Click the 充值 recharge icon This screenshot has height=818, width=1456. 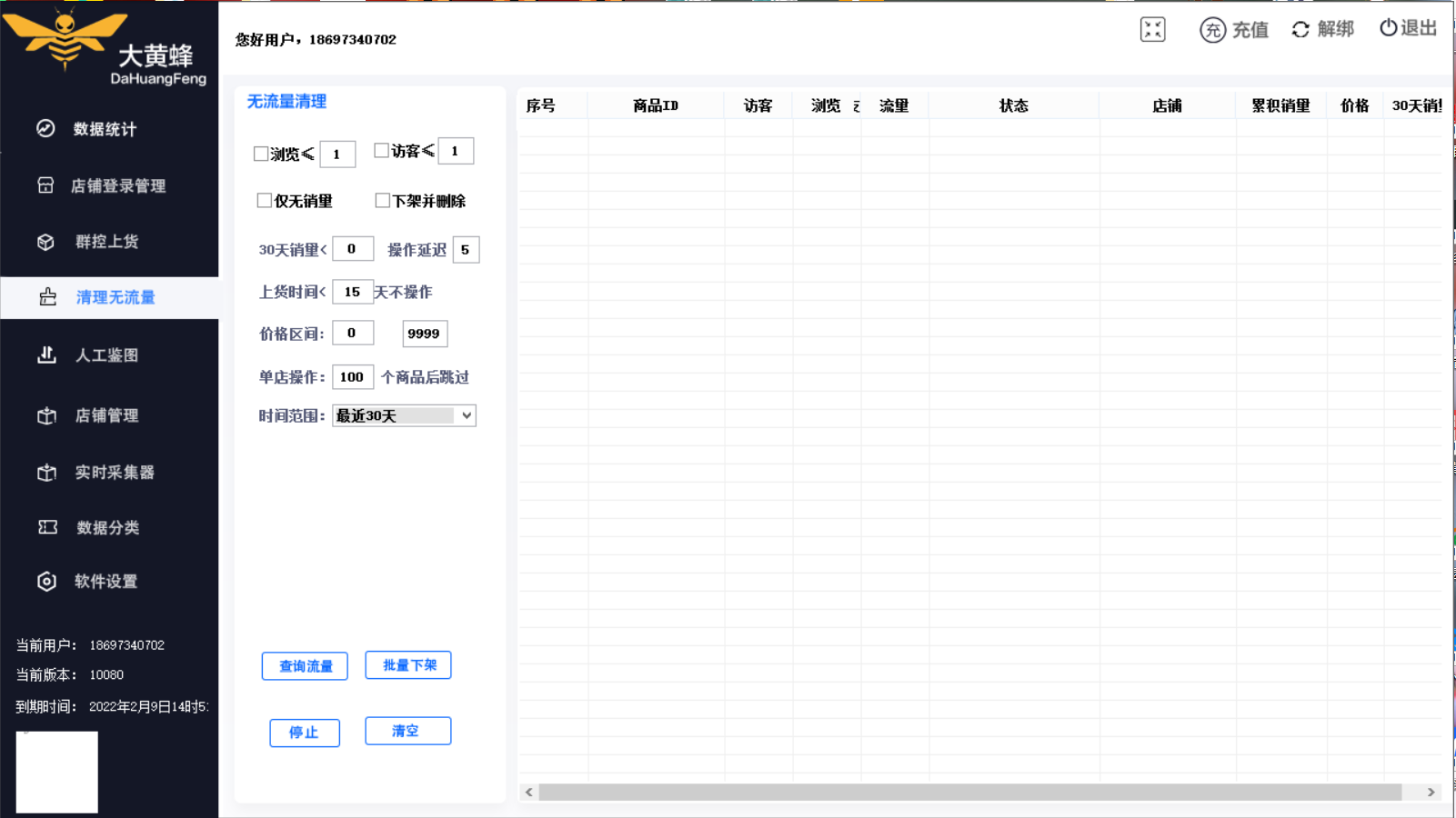point(1212,30)
